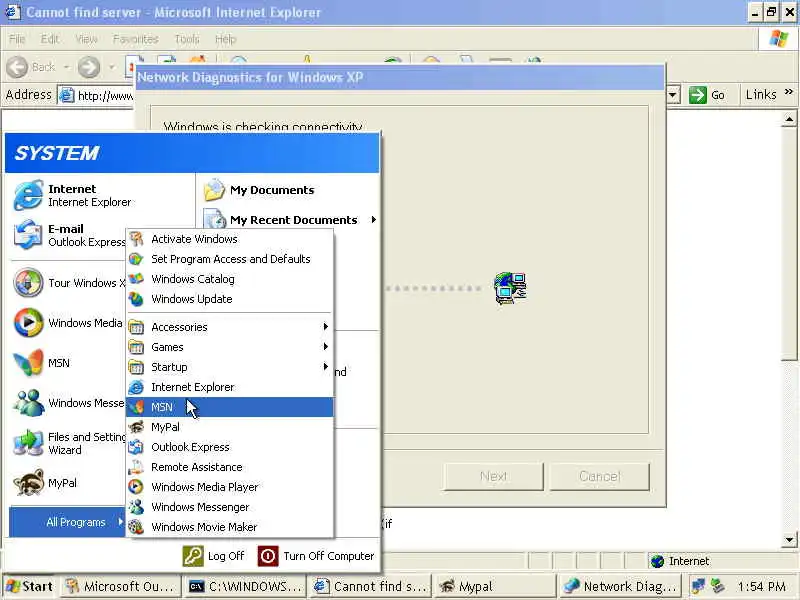Click All Programs in Start menu
This screenshot has height=600, width=800.
point(67,522)
